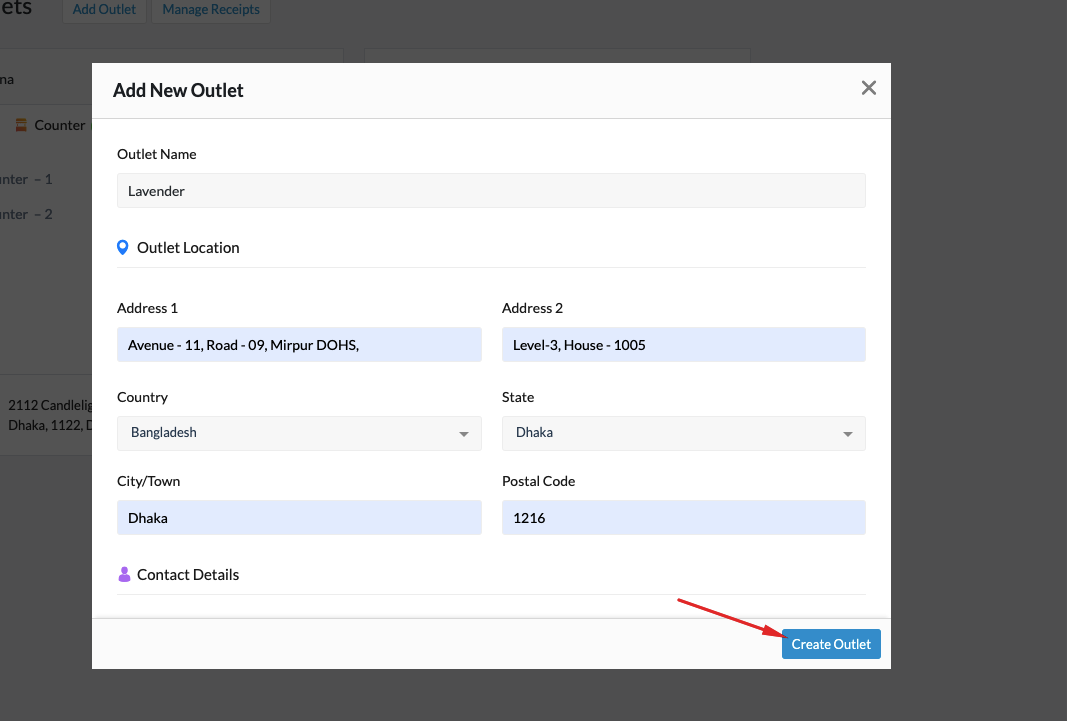Switch to Manage Receipts
Image resolution: width=1067 pixels, height=721 pixels.
pos(210,9)
